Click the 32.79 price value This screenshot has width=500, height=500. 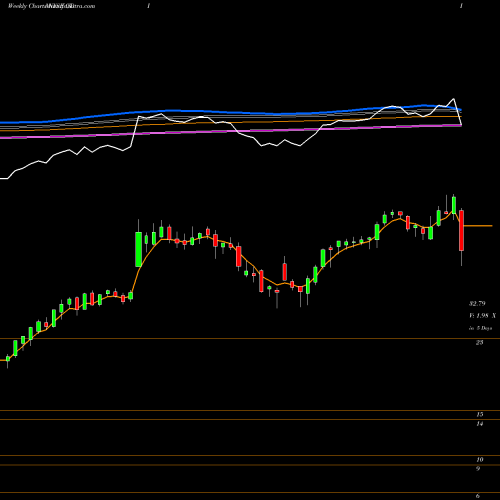coord(477,304)
